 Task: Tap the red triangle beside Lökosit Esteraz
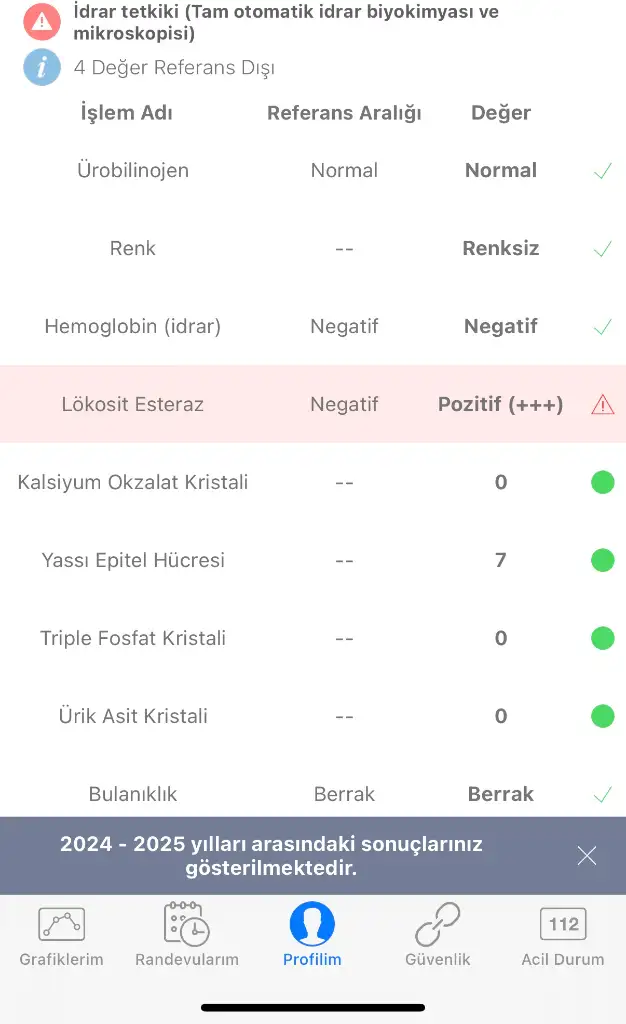[x=602, y=404]
